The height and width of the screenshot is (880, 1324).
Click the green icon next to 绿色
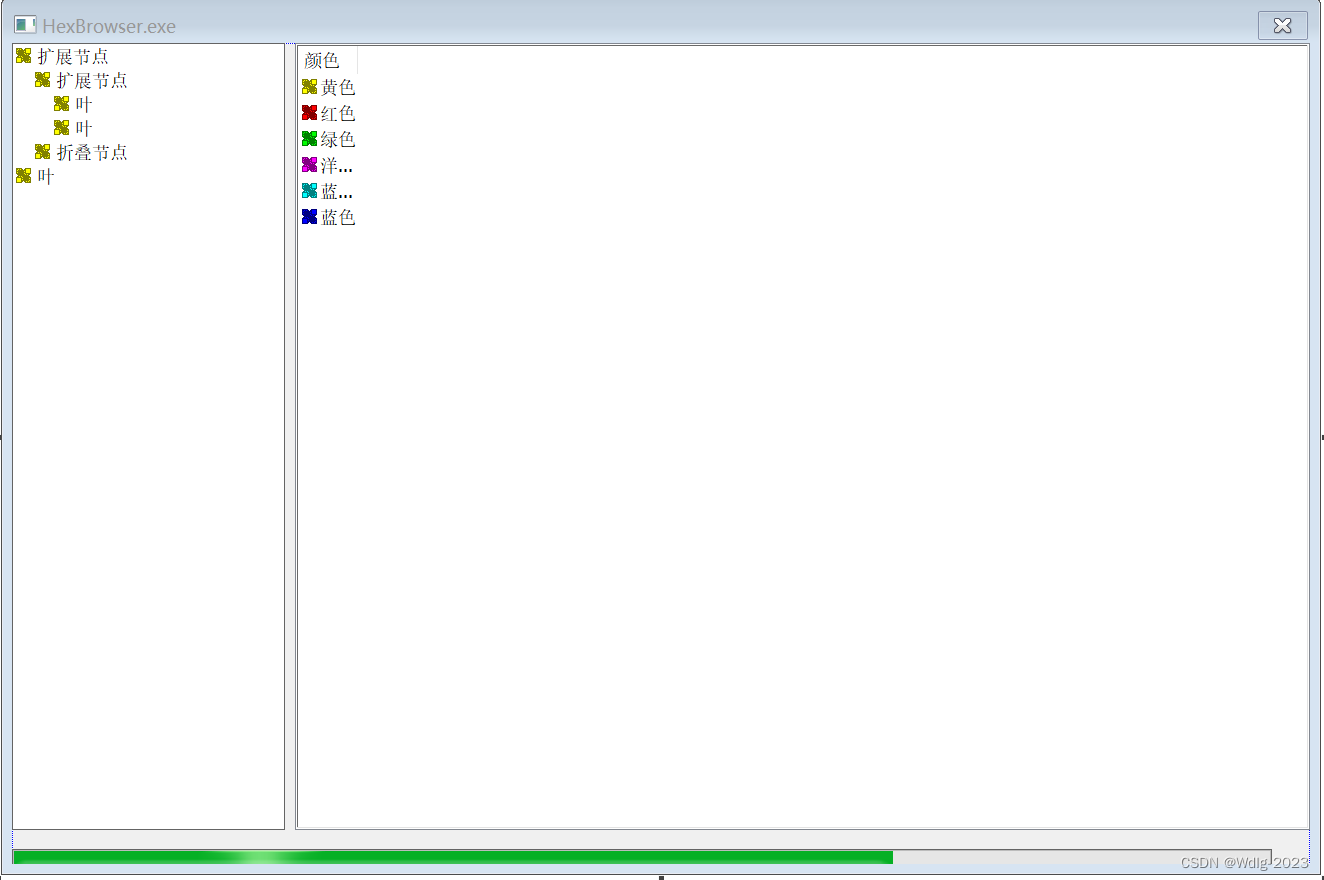point(310,139)
